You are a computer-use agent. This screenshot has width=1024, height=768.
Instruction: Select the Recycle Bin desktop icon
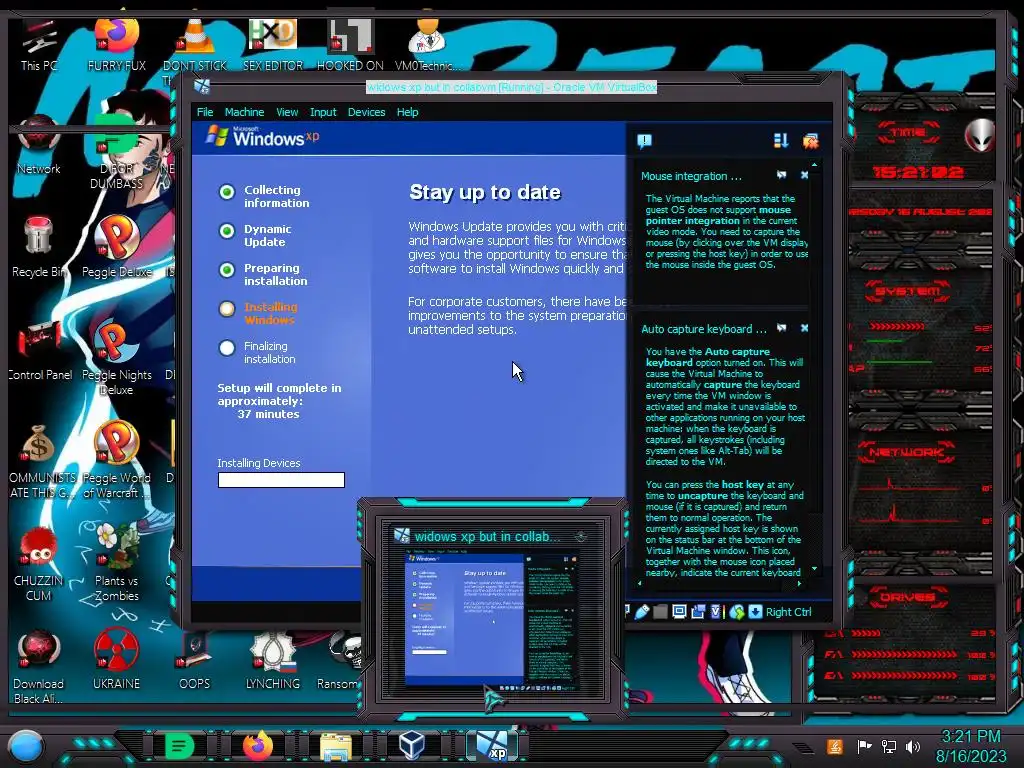39,247
